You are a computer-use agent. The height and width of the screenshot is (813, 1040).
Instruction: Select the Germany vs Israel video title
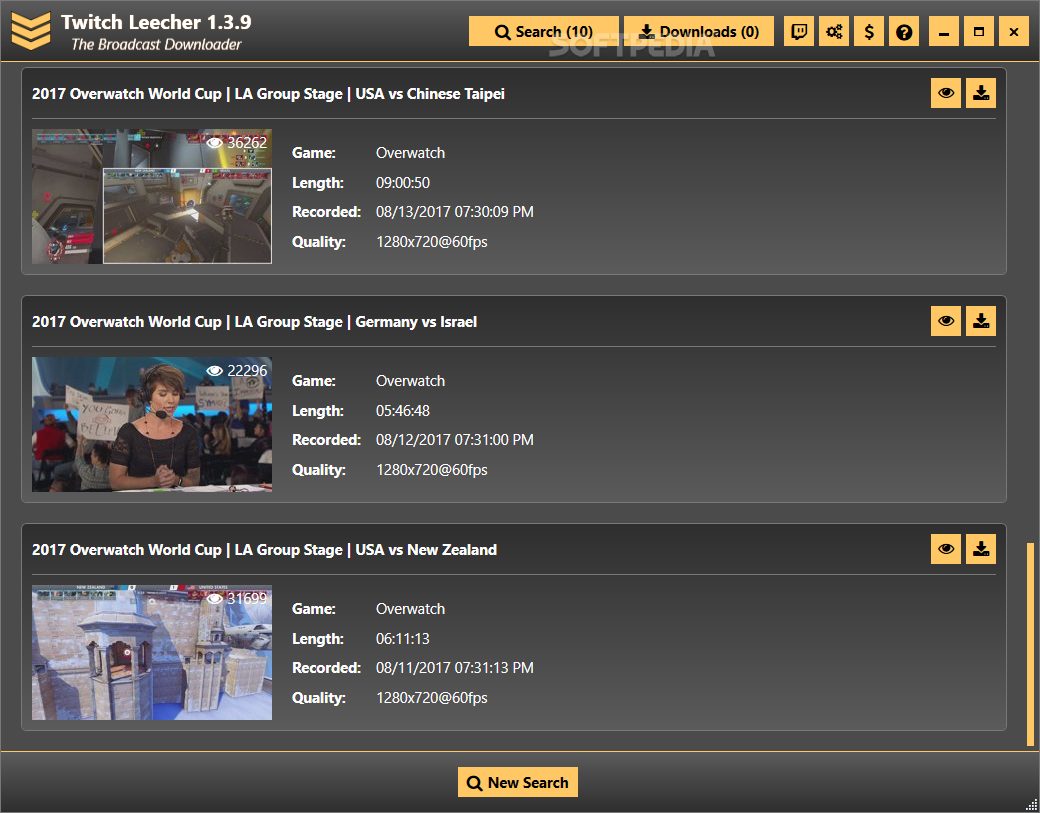[254, 322]
